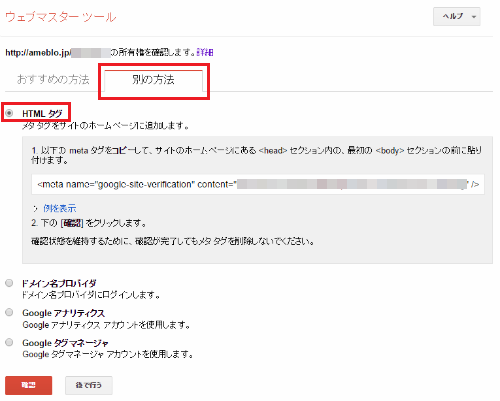This screenshot has height=401, width=500.
Task: Click the dropdown arrow on ヘルプ button
Action: click(x=474, y=17)
